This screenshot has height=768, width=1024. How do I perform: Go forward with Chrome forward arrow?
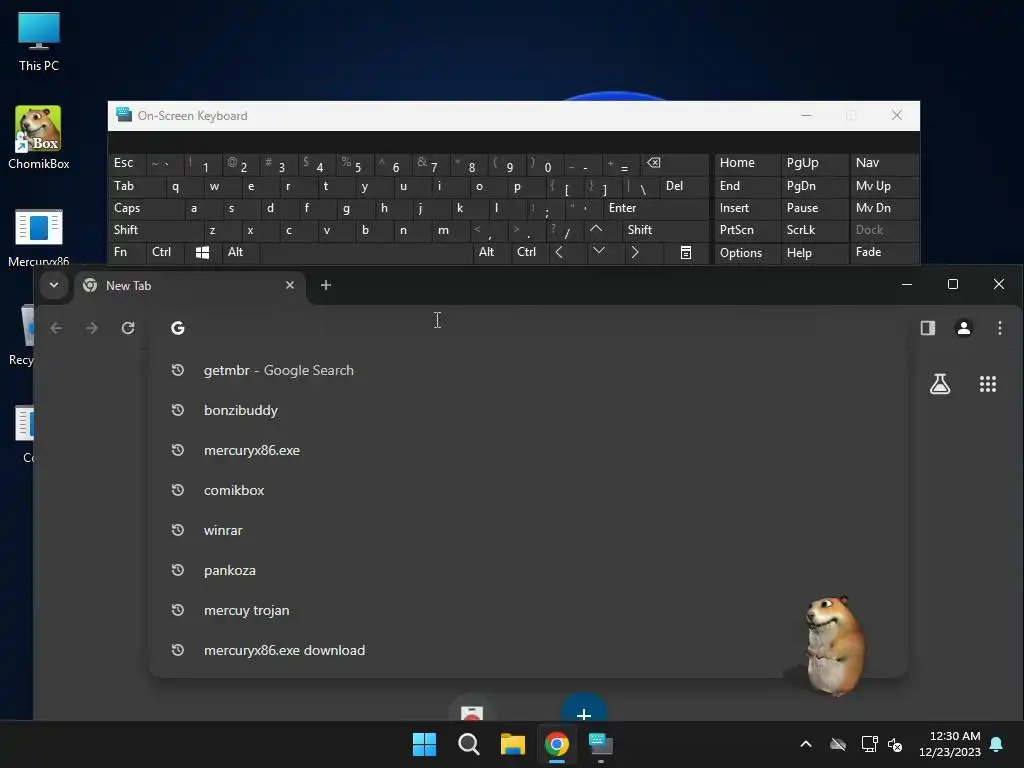coord(92,328)
